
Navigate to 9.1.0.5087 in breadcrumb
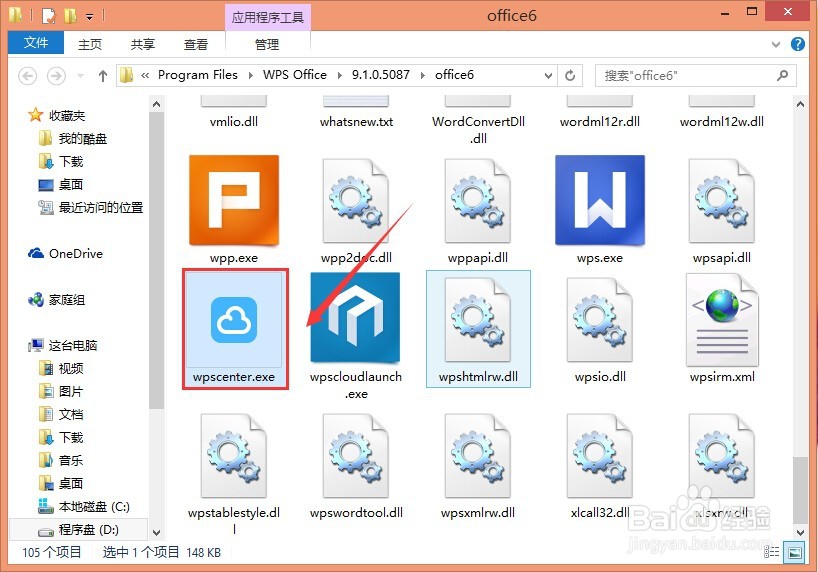pos(381,75)
